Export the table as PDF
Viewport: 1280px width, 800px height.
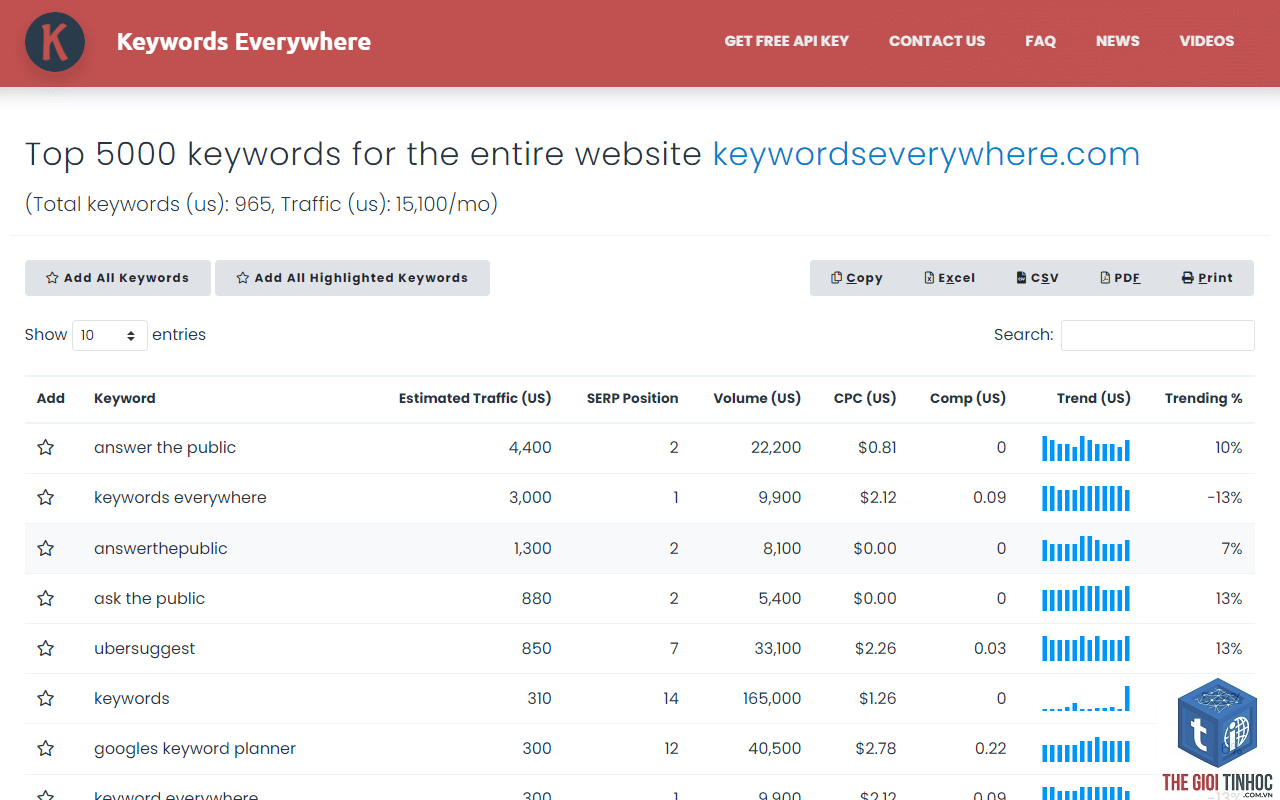1121,278
